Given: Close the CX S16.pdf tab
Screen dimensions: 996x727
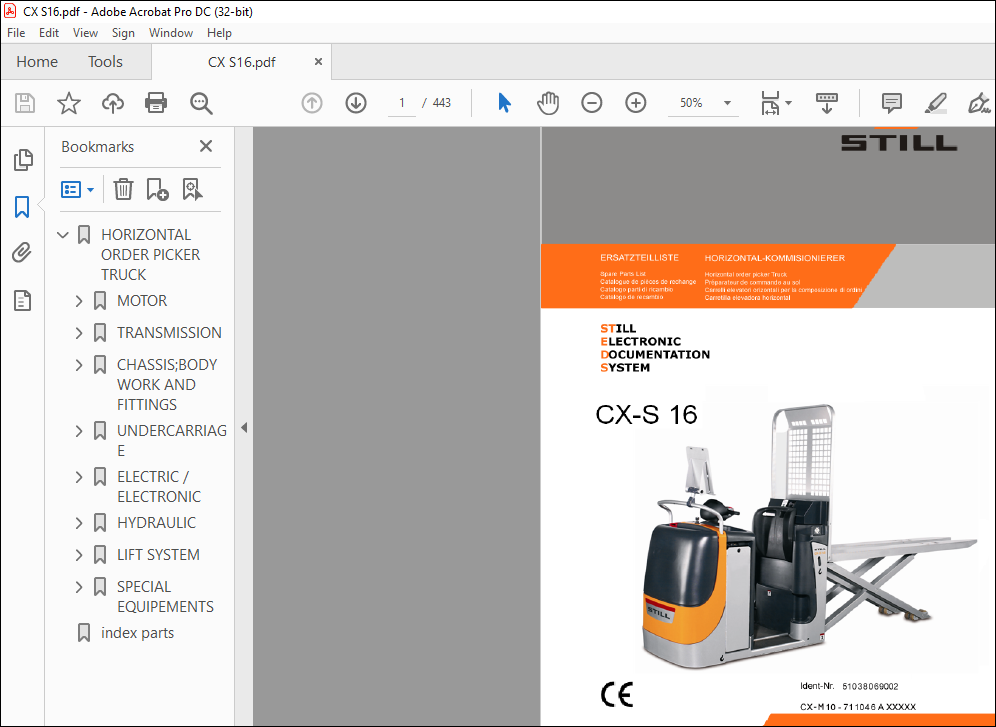Looking at the screenshot, I should 318,62.
